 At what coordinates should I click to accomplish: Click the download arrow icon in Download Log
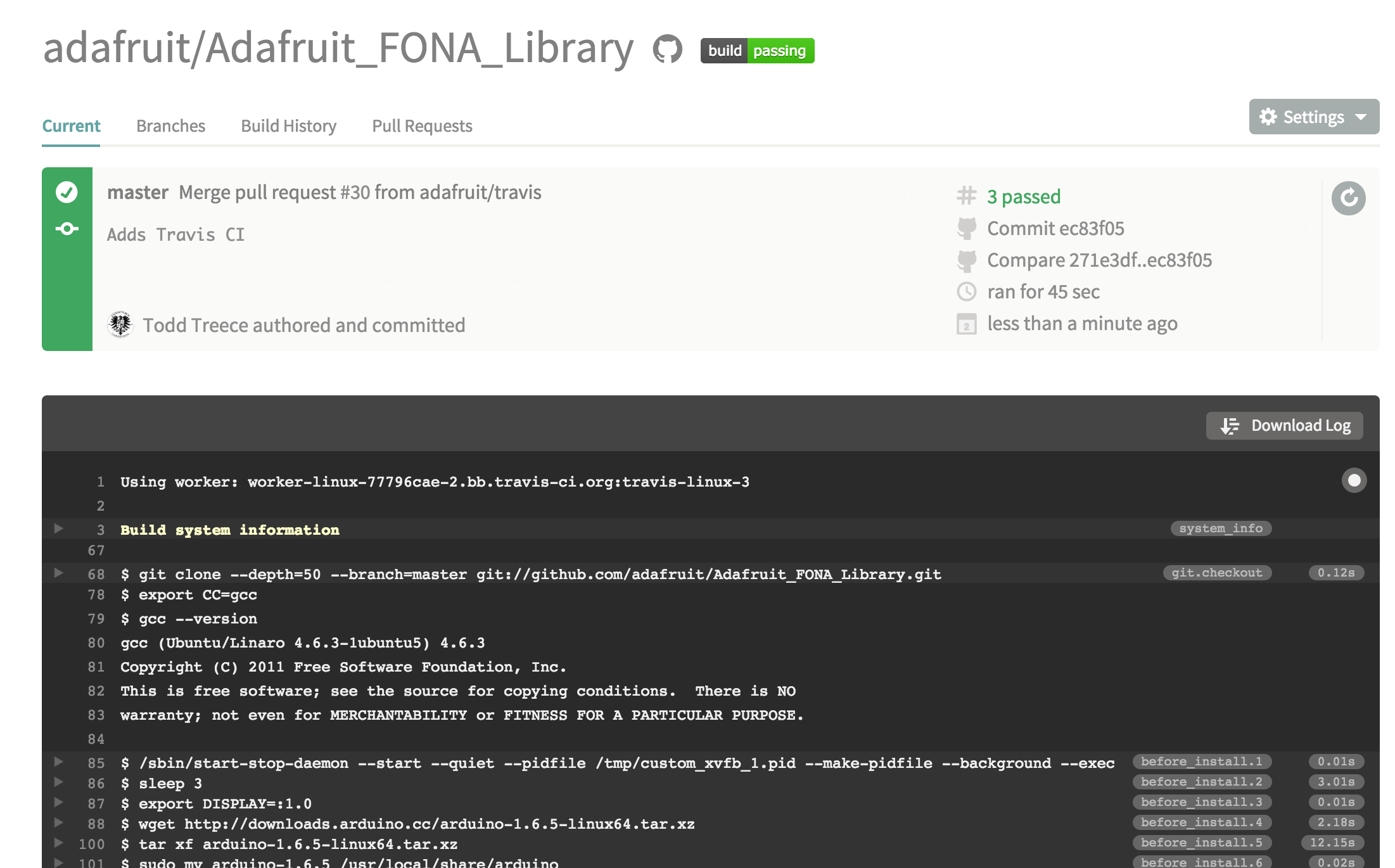coord(1230,426)
